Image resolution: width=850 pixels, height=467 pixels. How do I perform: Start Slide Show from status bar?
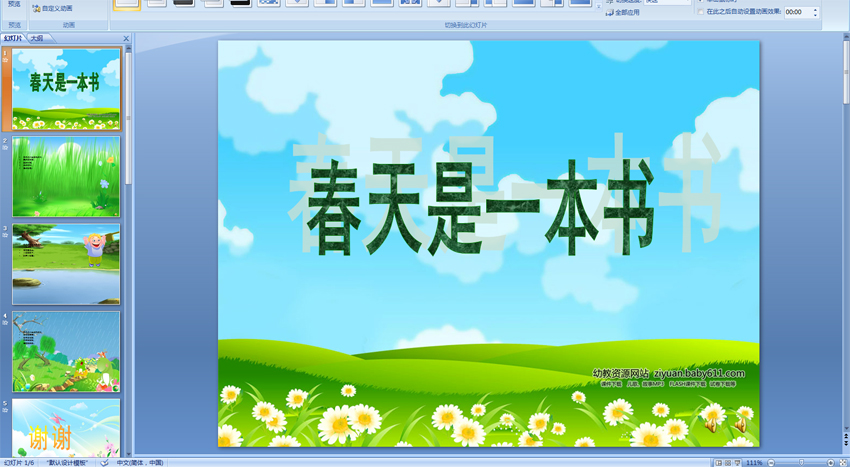pos(738,463)
